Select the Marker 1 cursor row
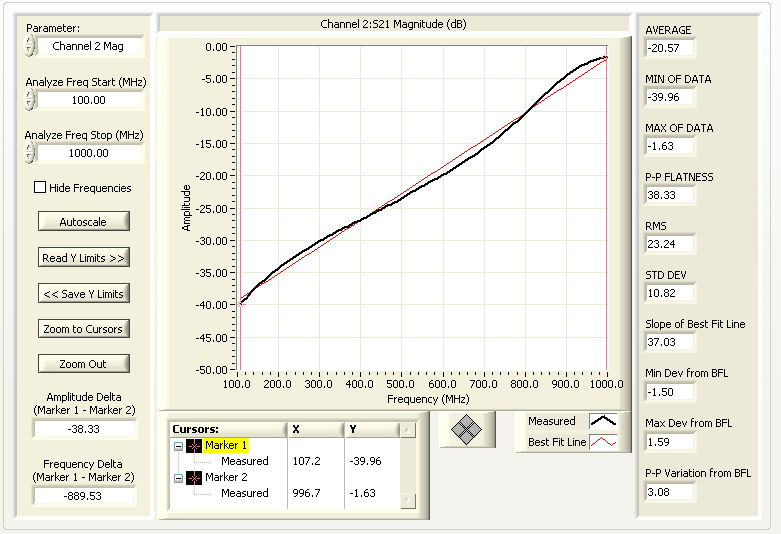Viewport: 781px width, 534px height. tap(226, 445)
